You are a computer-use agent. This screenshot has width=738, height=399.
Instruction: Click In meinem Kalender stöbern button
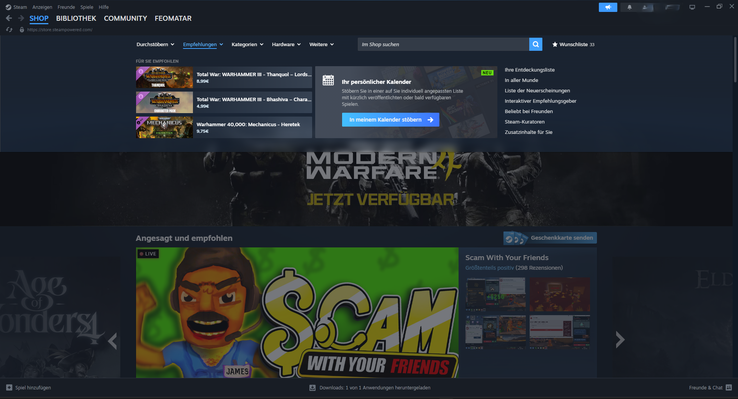(x=391, y=120)
